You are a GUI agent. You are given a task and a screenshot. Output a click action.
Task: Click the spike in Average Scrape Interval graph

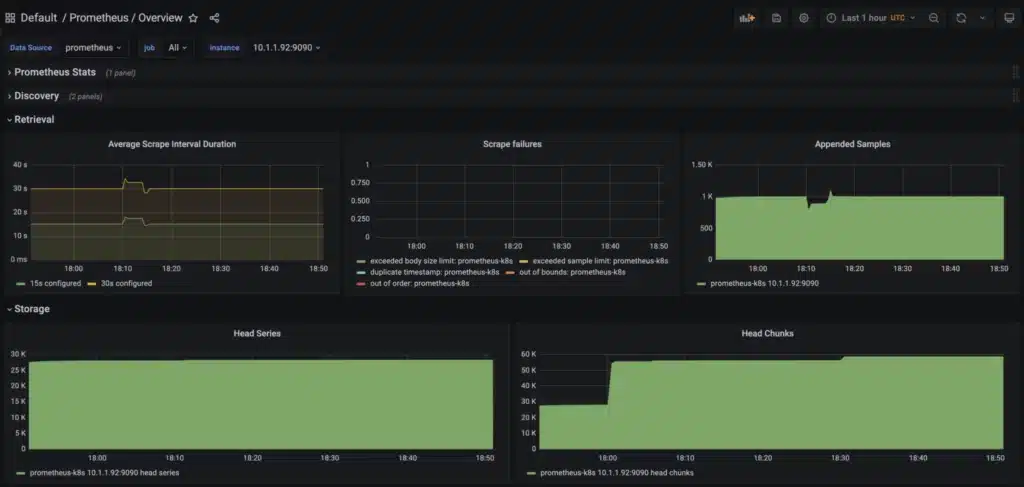pyautogui.click(x=125, y=180)
